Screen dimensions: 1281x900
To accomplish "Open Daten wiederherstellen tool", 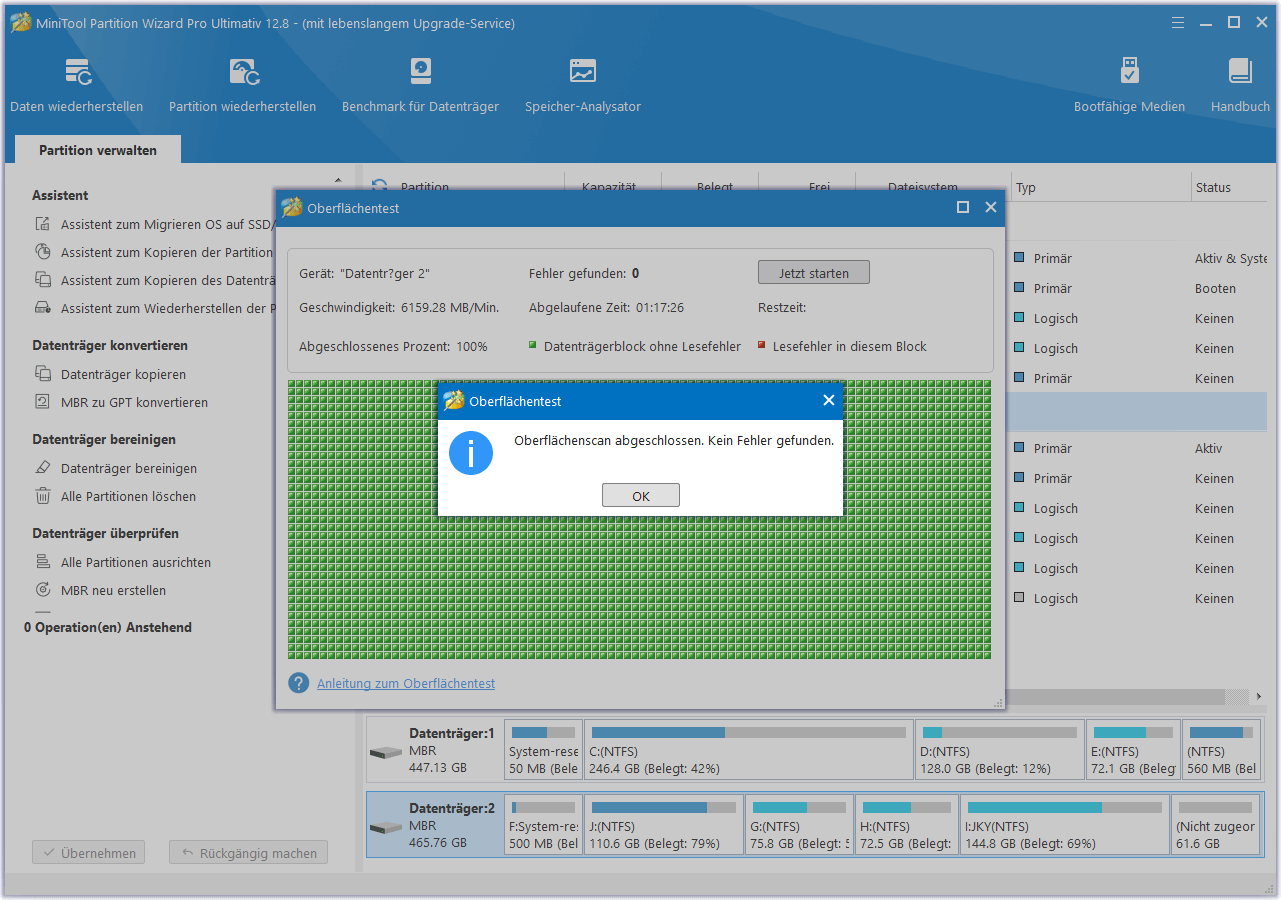I will (x=77, y=85).
